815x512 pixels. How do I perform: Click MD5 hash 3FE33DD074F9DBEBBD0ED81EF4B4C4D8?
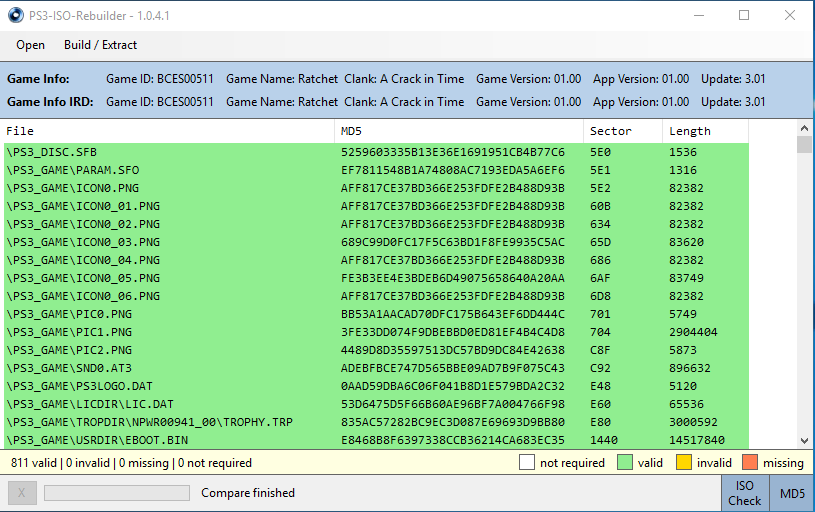453,332
